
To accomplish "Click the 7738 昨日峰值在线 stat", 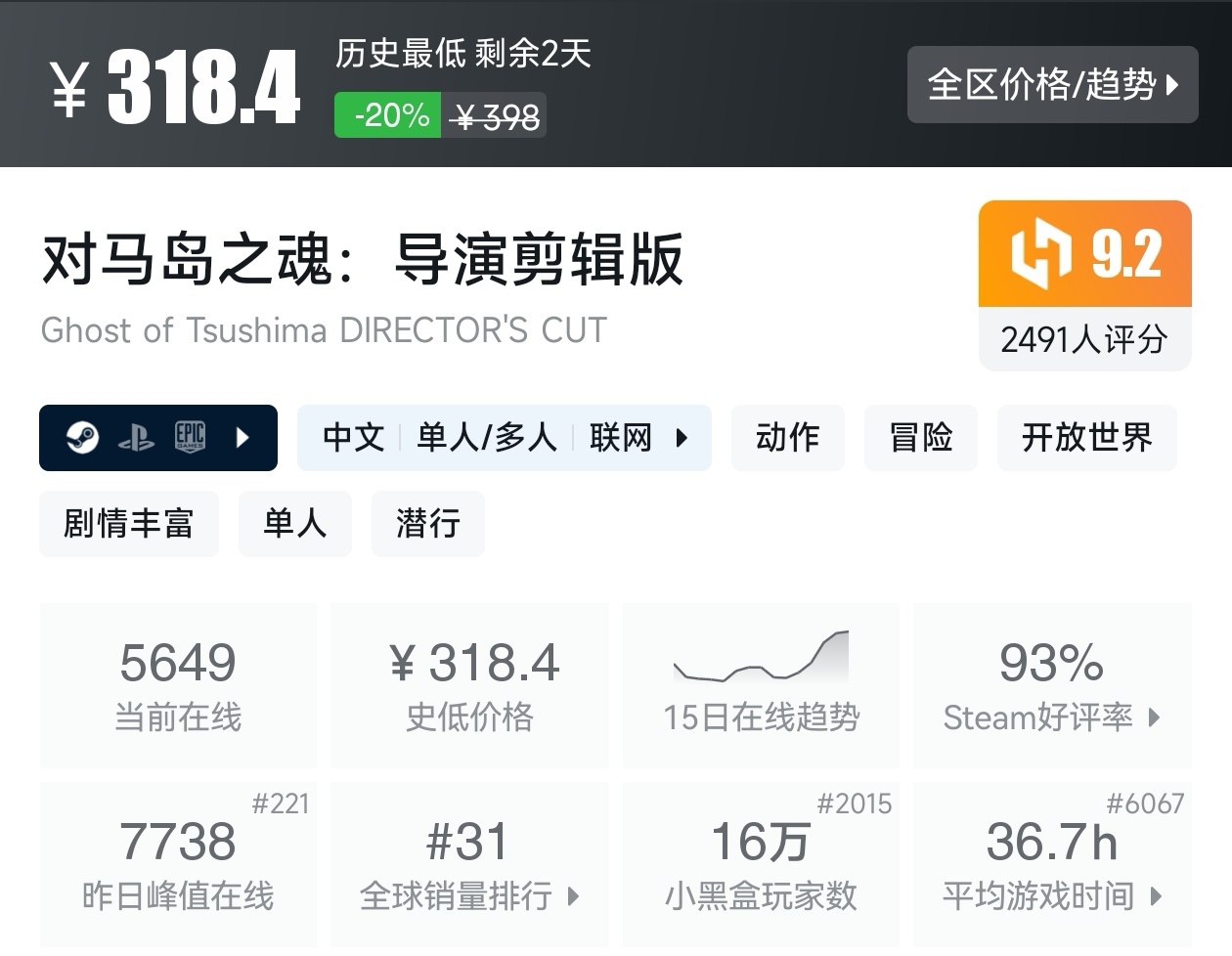I will point(178,864).
